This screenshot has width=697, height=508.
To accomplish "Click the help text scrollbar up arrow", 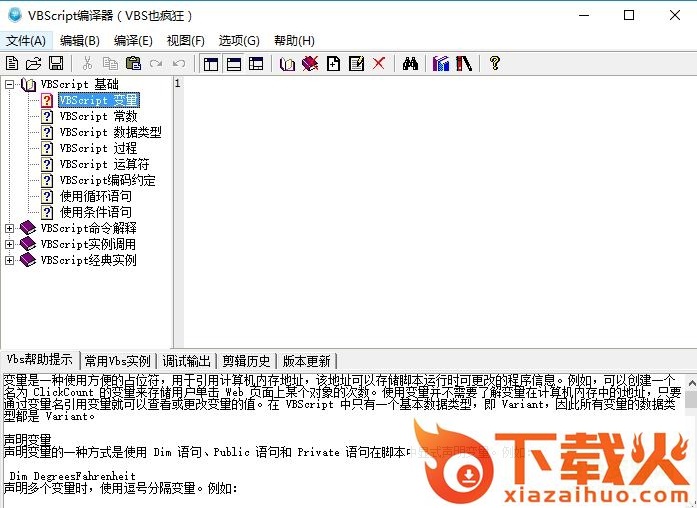I will 691,382.
